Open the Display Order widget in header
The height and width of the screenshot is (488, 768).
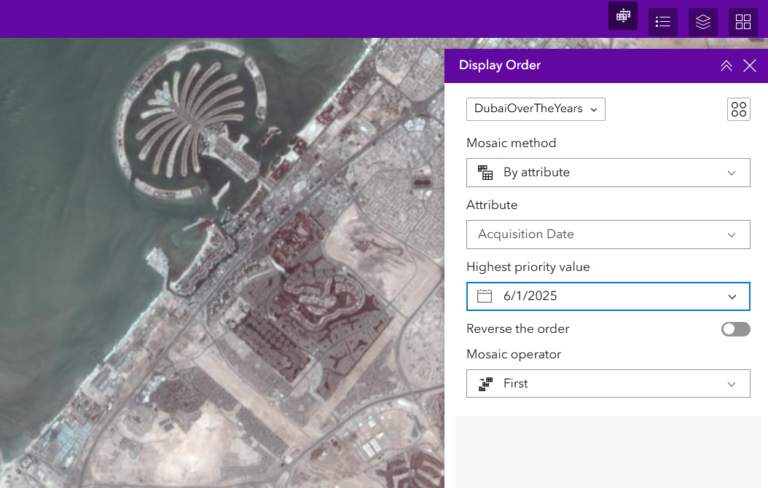coord(623,16)
